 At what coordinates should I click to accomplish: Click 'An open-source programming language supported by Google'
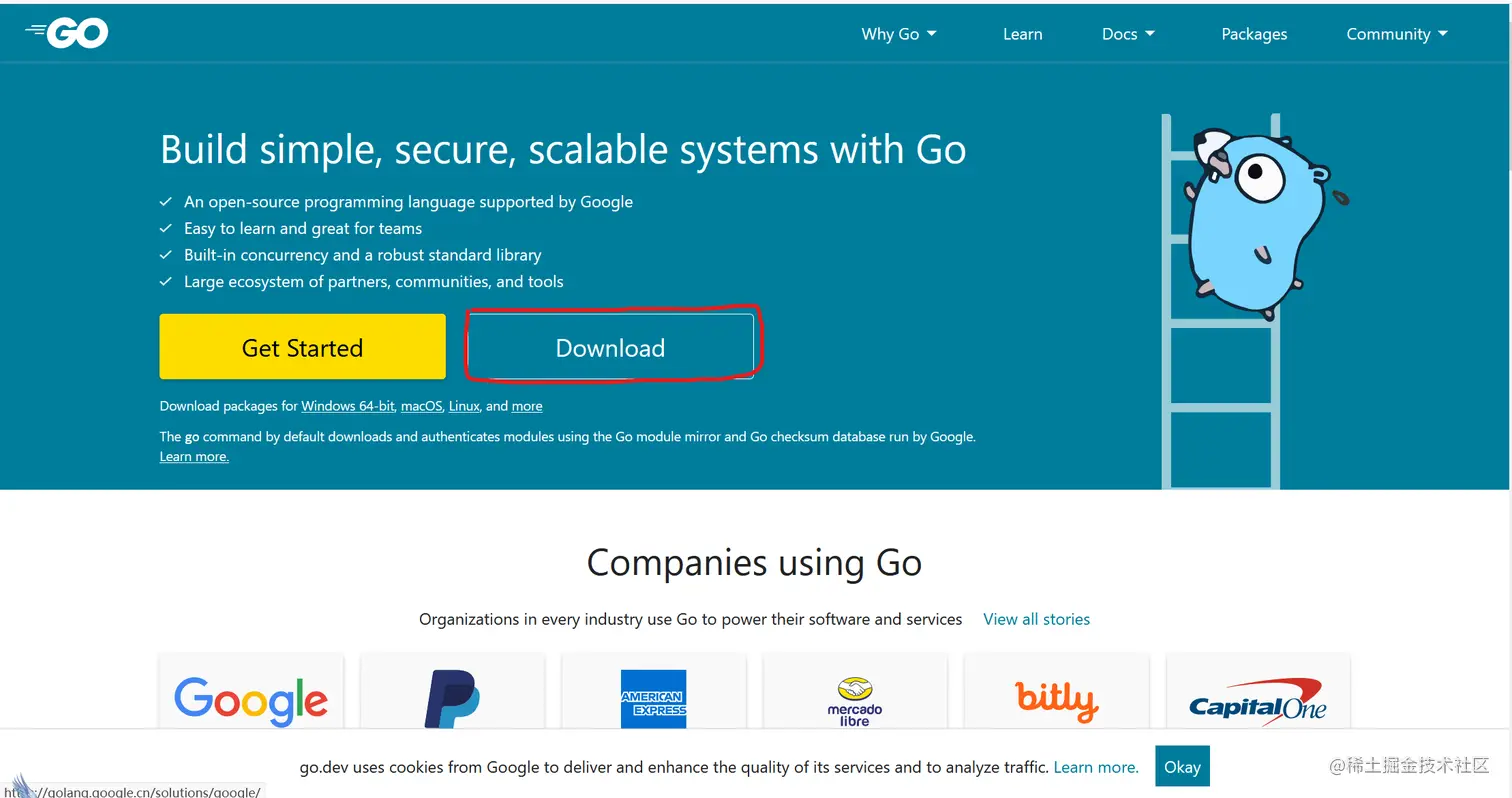coord(408,201)
